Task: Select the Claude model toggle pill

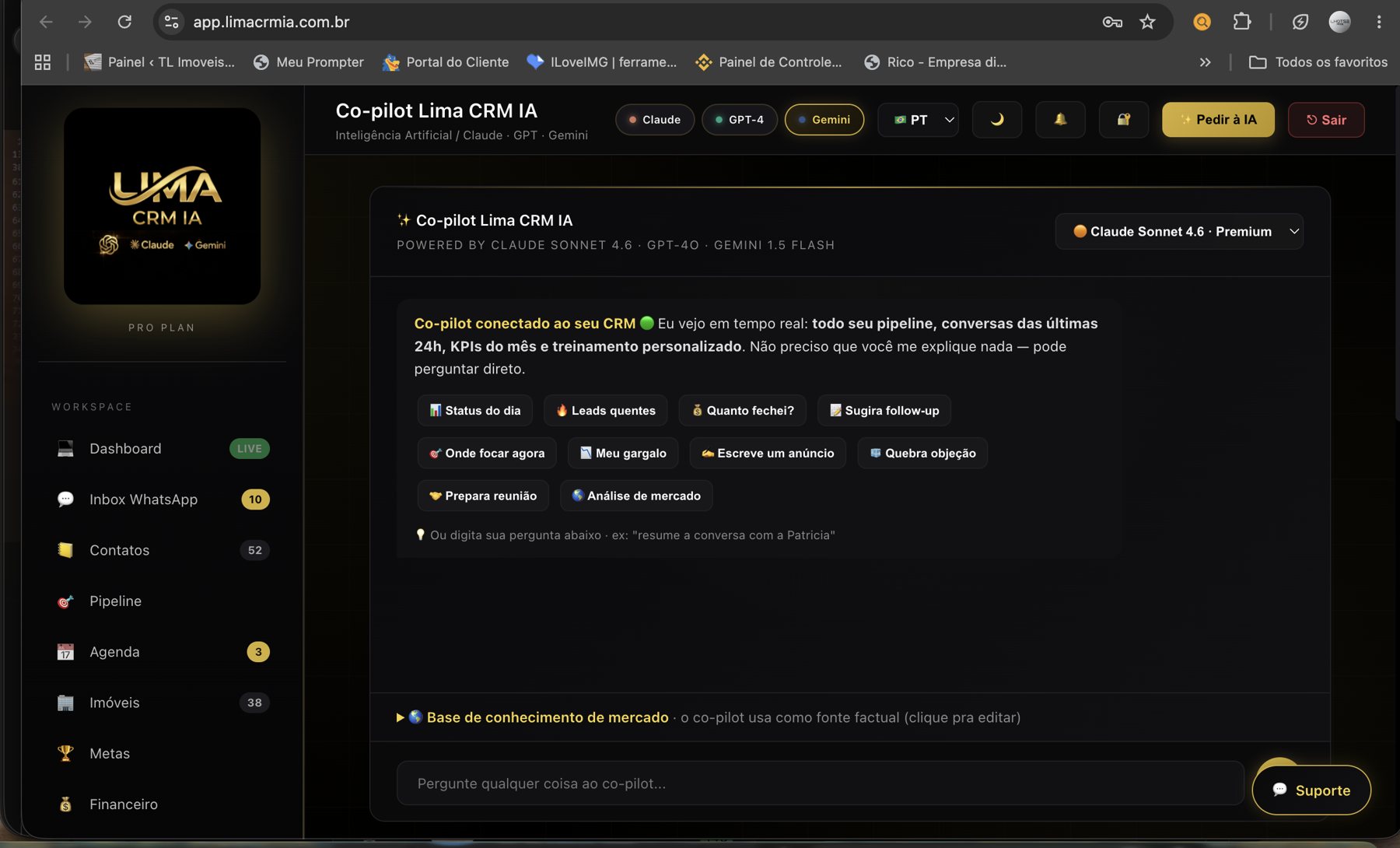Action: pos(655,120)
